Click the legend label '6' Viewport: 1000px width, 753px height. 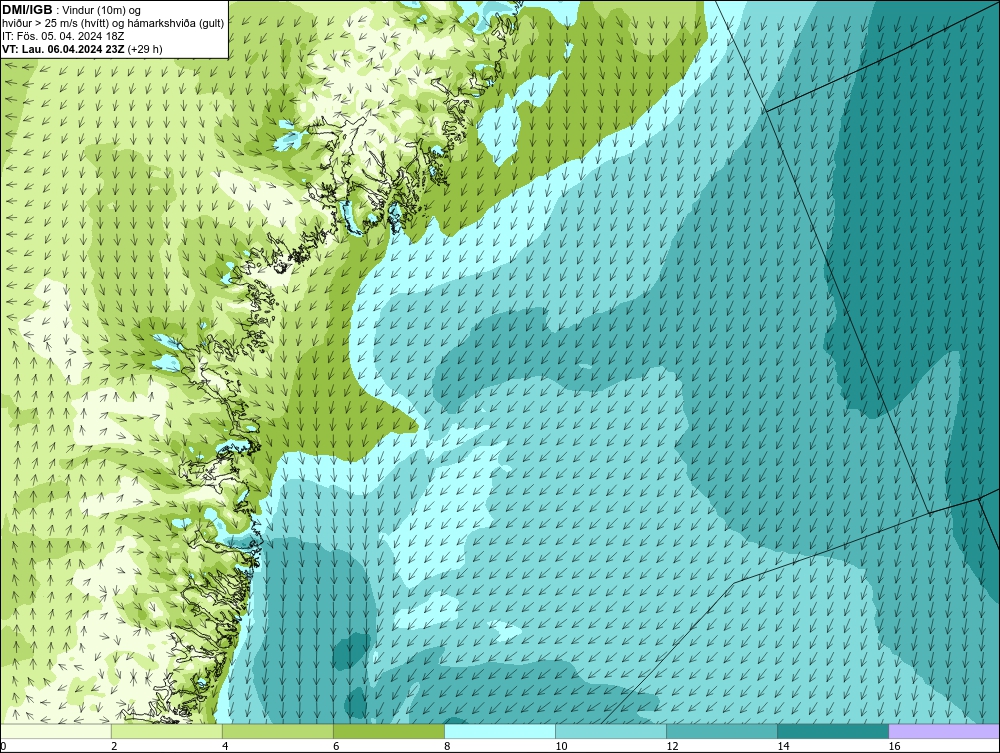point(336,746)
